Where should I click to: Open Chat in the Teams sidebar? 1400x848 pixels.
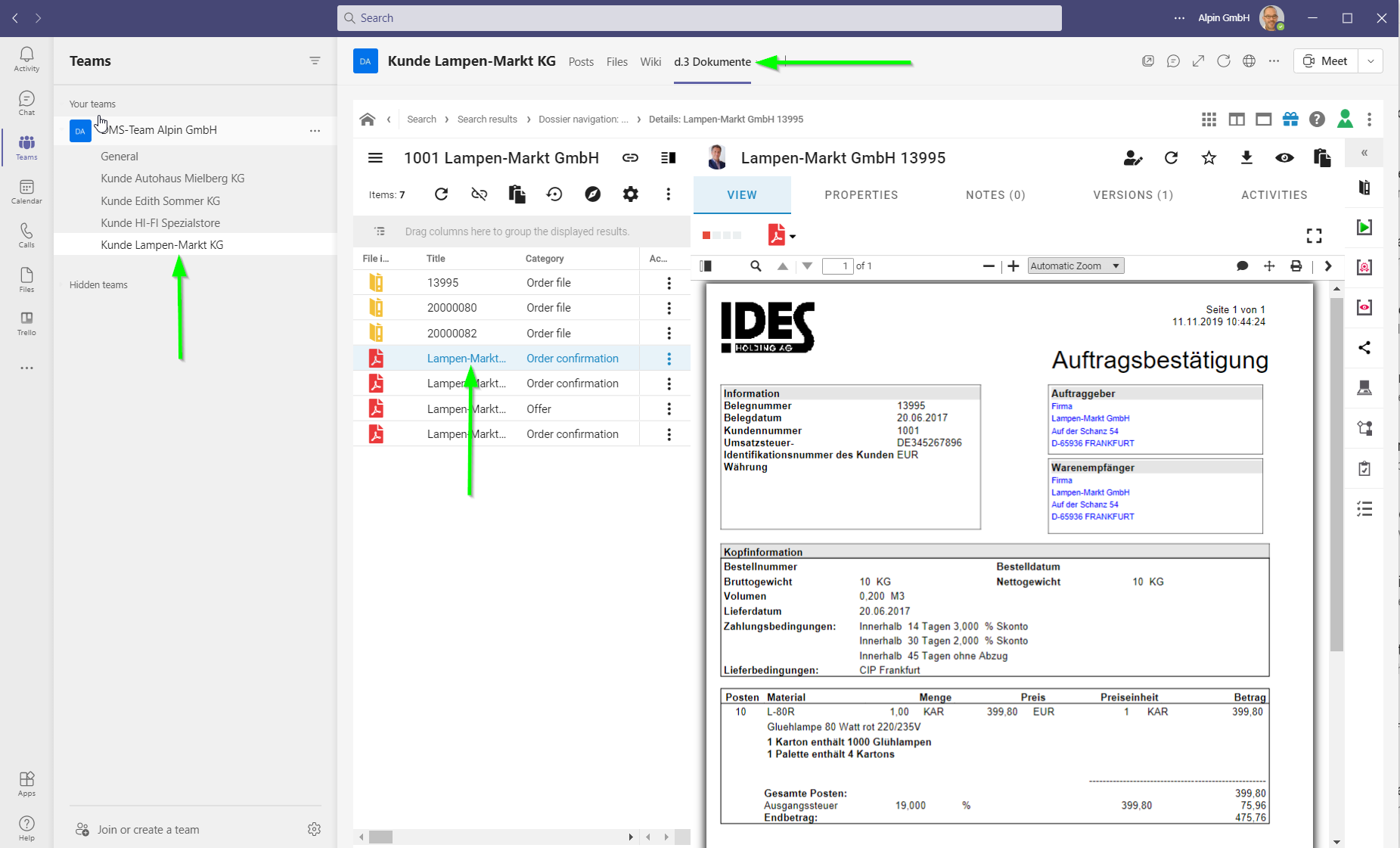[26, 103]
